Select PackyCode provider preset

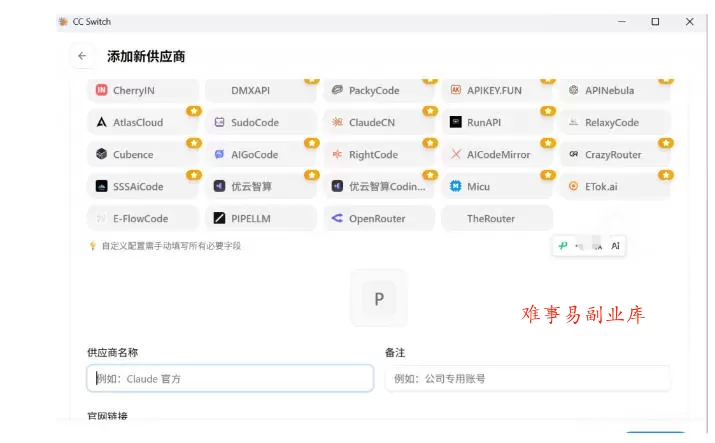(x=379, y=90)
